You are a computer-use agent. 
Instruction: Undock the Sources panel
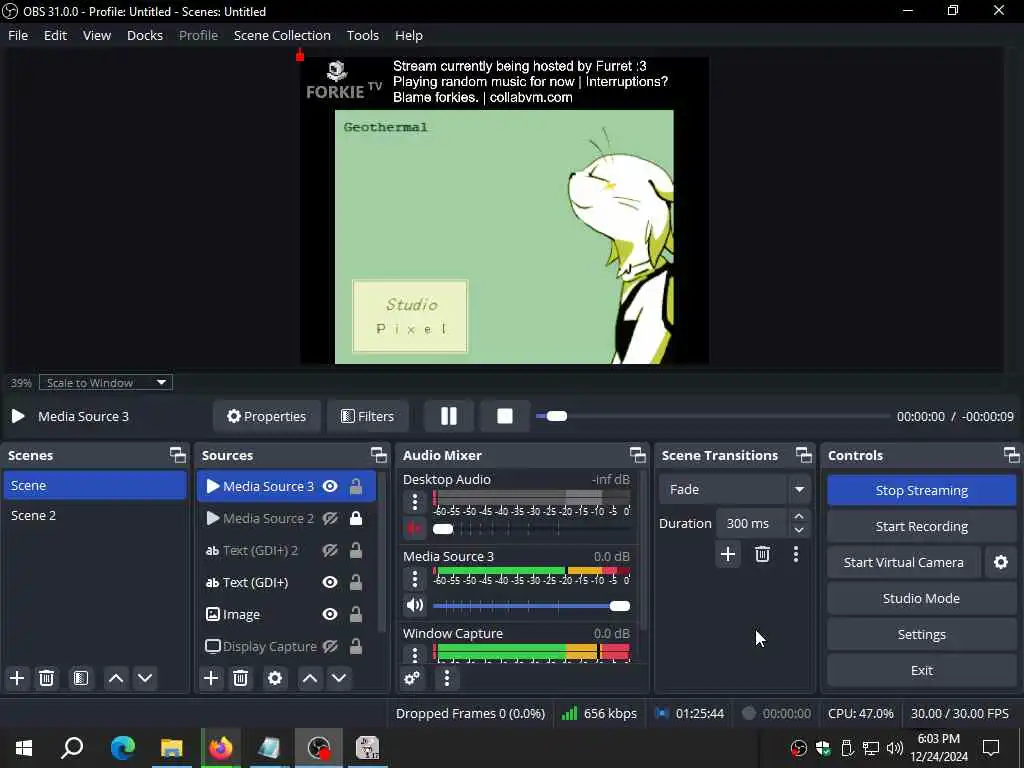click(379, 455)
